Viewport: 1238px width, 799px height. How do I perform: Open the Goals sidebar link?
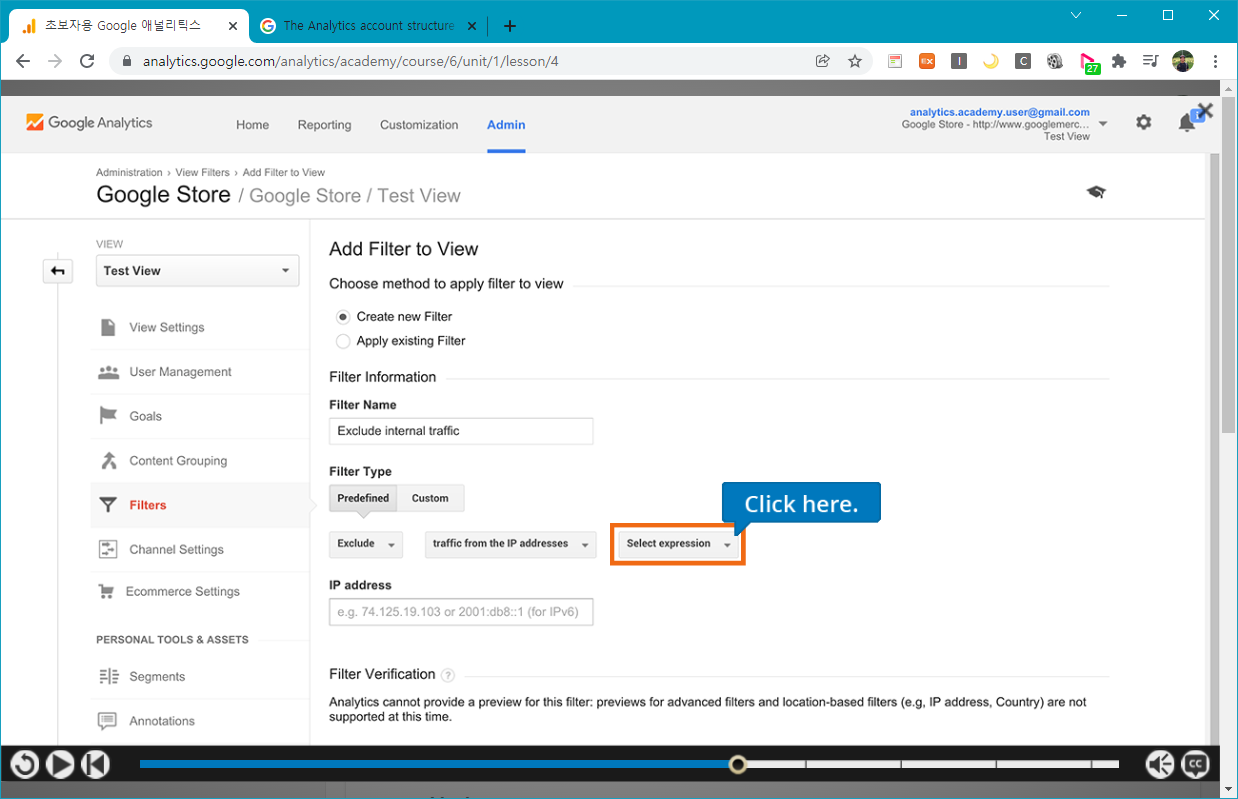pyautogui.click(x=145, y=416)
